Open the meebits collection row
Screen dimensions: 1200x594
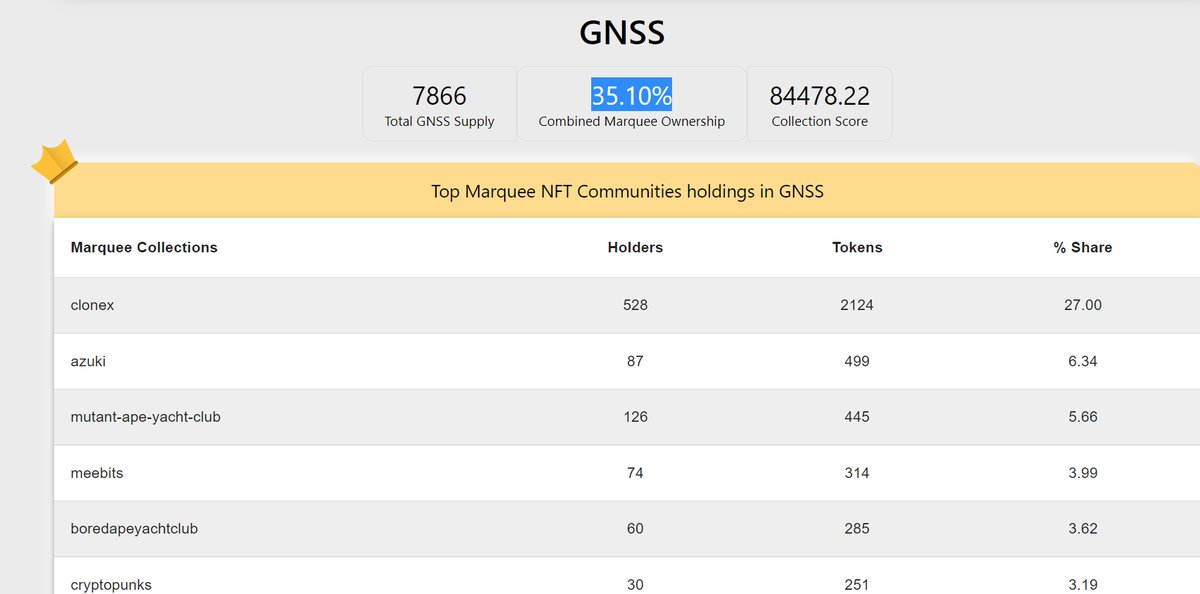[x=627, y=473]
